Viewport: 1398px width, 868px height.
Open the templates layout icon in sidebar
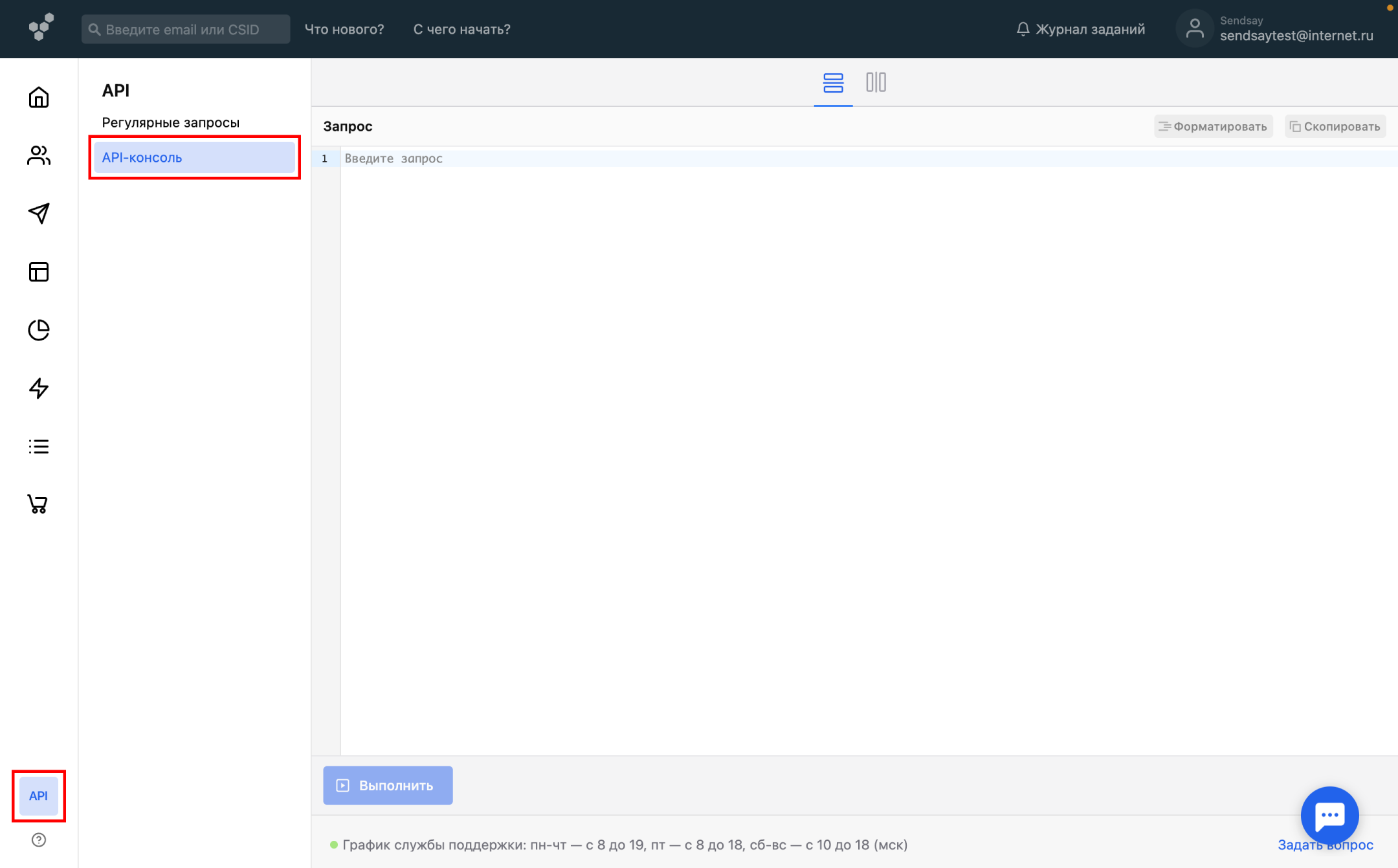click(39, 272)
